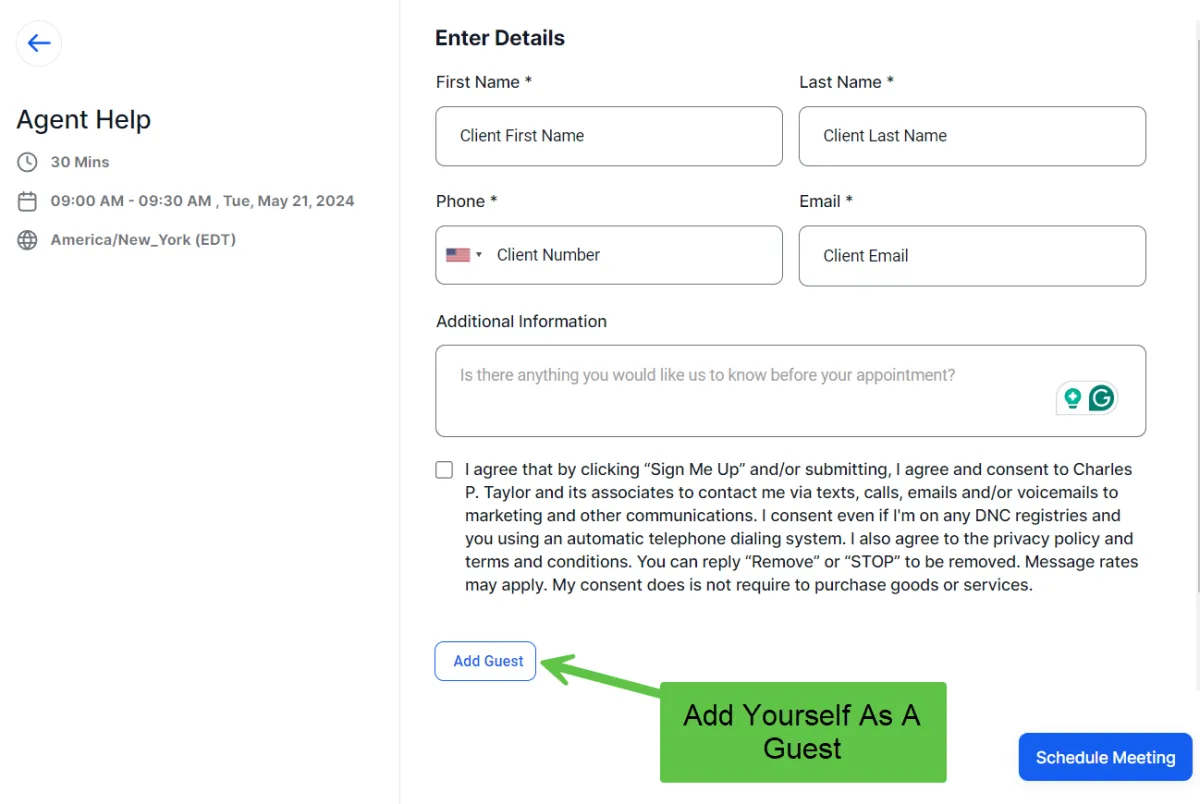Click the America/New_York (EDT) timezone text

[143, 240]
